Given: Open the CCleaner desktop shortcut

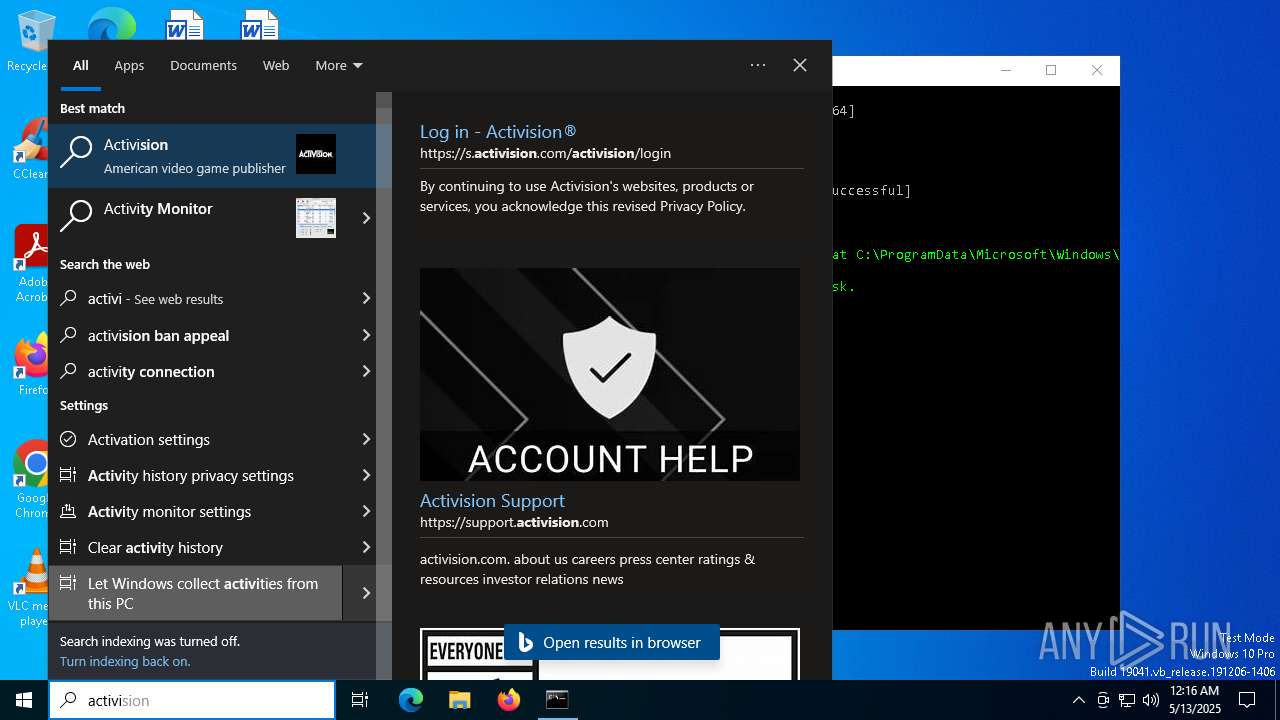Looking at the screenshot, I should (30, 149).
